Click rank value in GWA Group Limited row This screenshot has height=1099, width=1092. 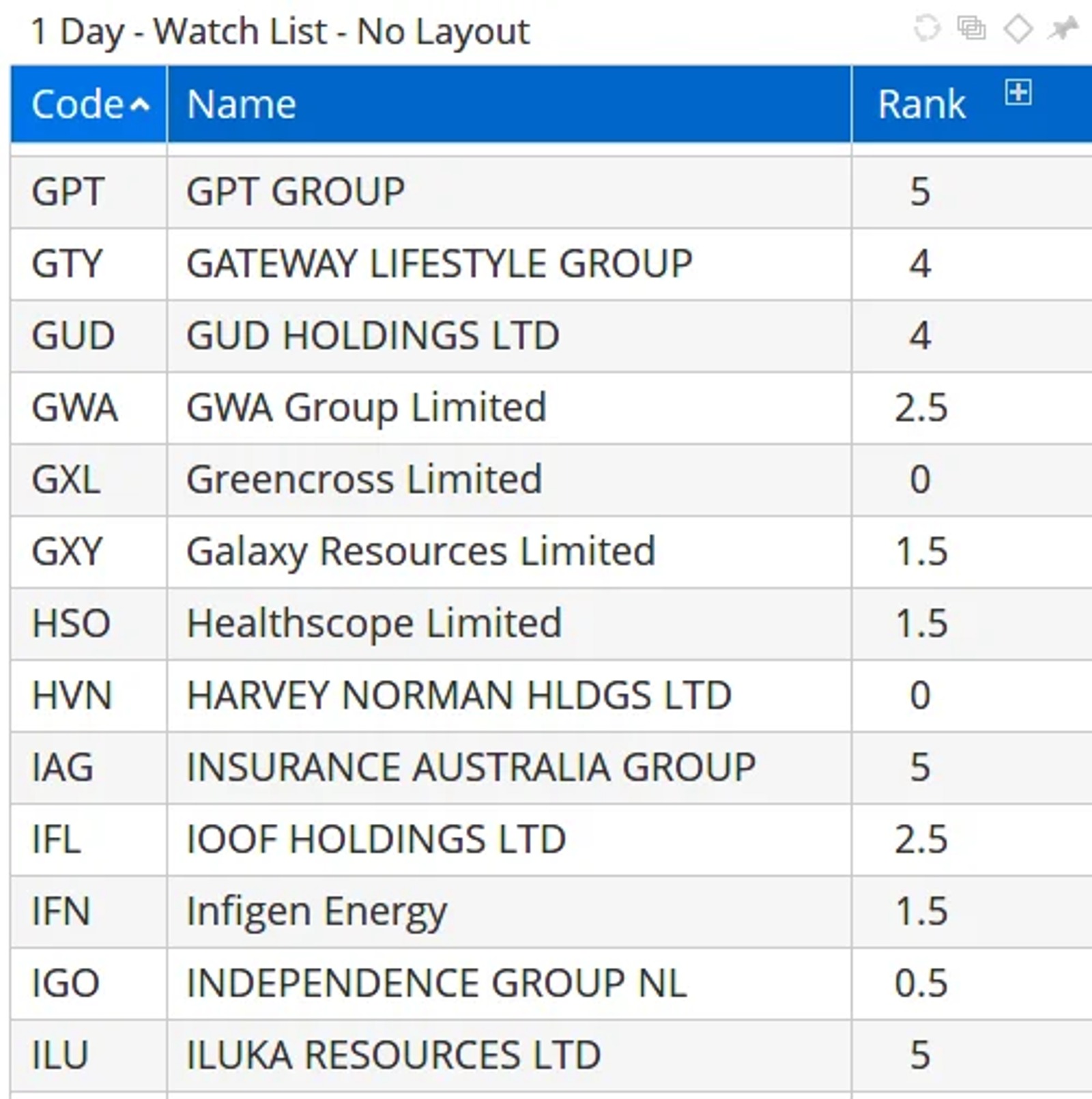pyautogui.click(x=921, y=408)
